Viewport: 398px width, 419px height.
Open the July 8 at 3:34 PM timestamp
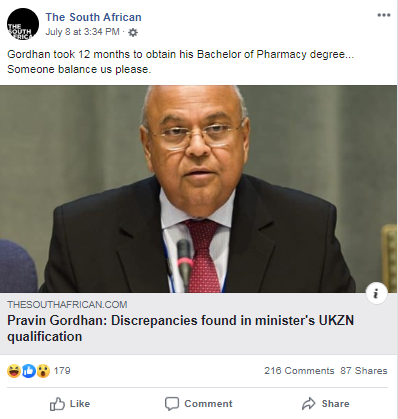click(x=82, y=32)
